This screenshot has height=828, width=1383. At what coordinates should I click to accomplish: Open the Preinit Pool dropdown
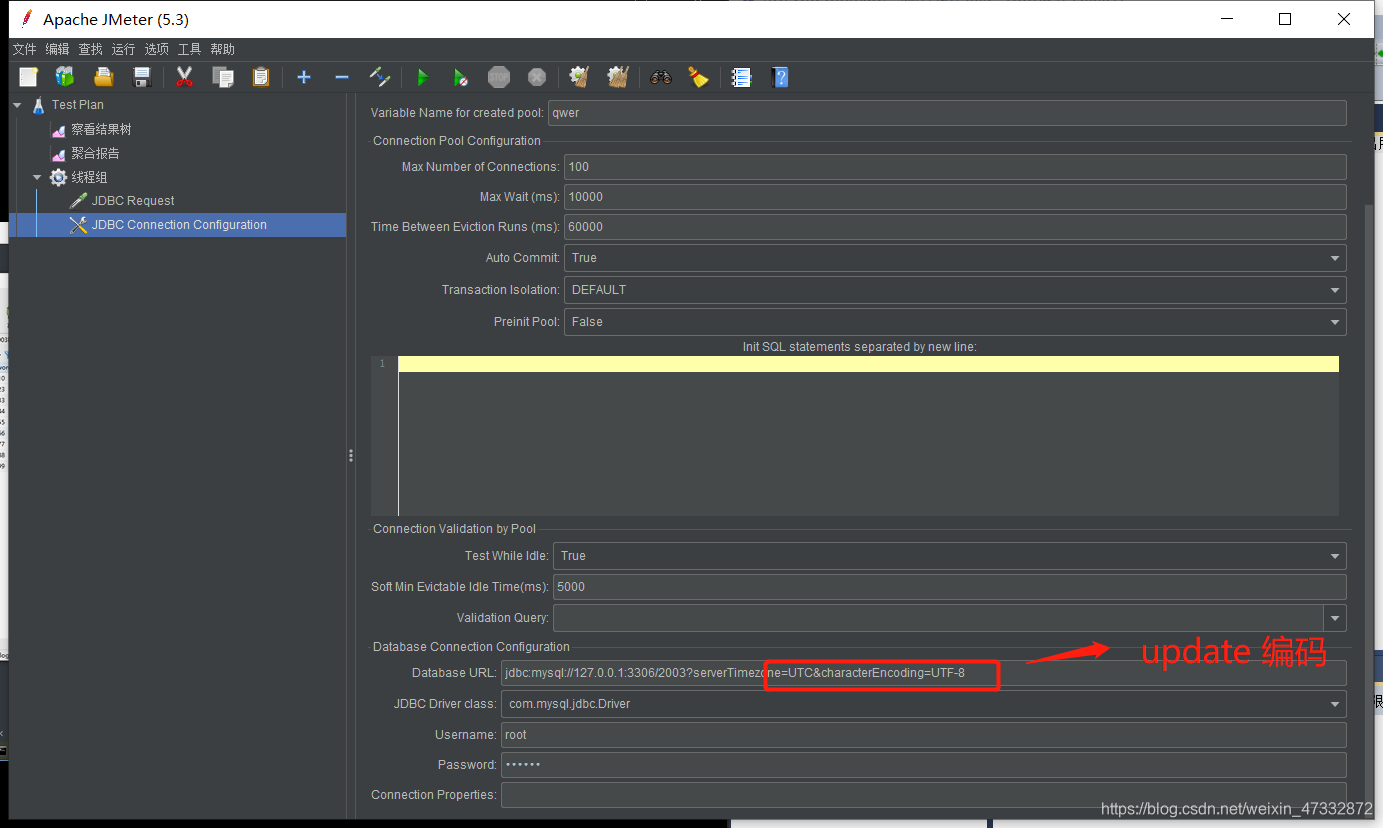(x=955, y=322)
